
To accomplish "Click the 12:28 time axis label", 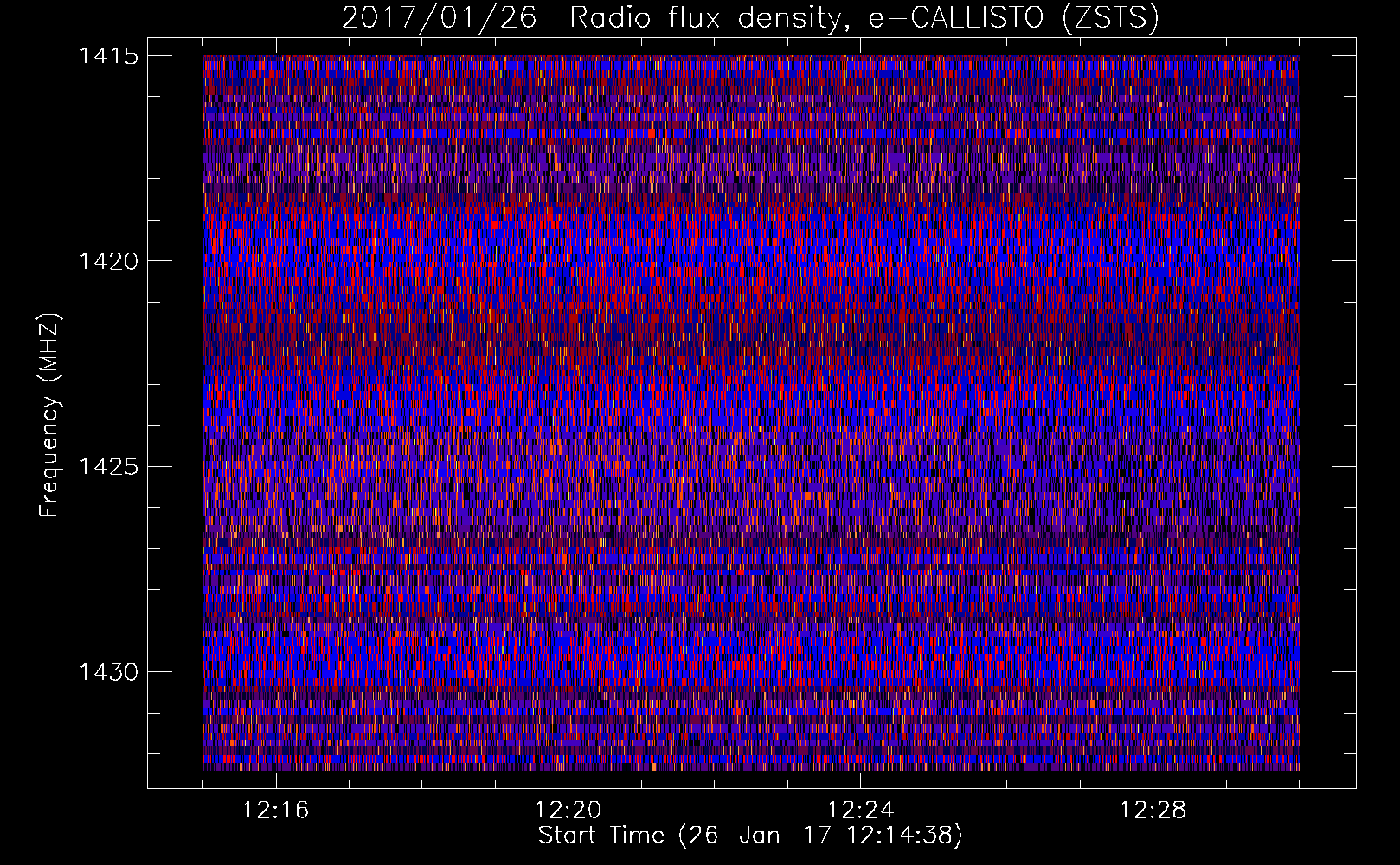I will tap(1153, 811).
